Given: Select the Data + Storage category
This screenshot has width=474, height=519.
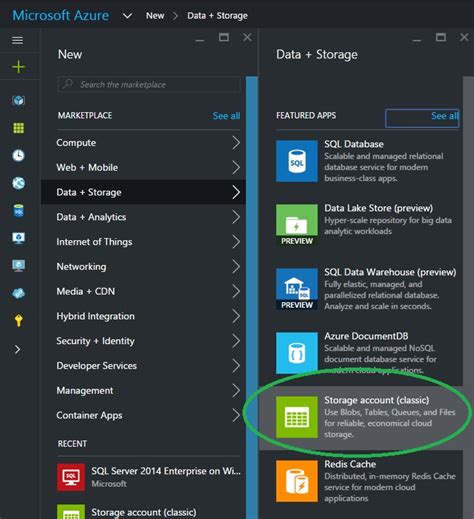Looking at the screenshot, I should pyautogui.click(x=143, y=192).
